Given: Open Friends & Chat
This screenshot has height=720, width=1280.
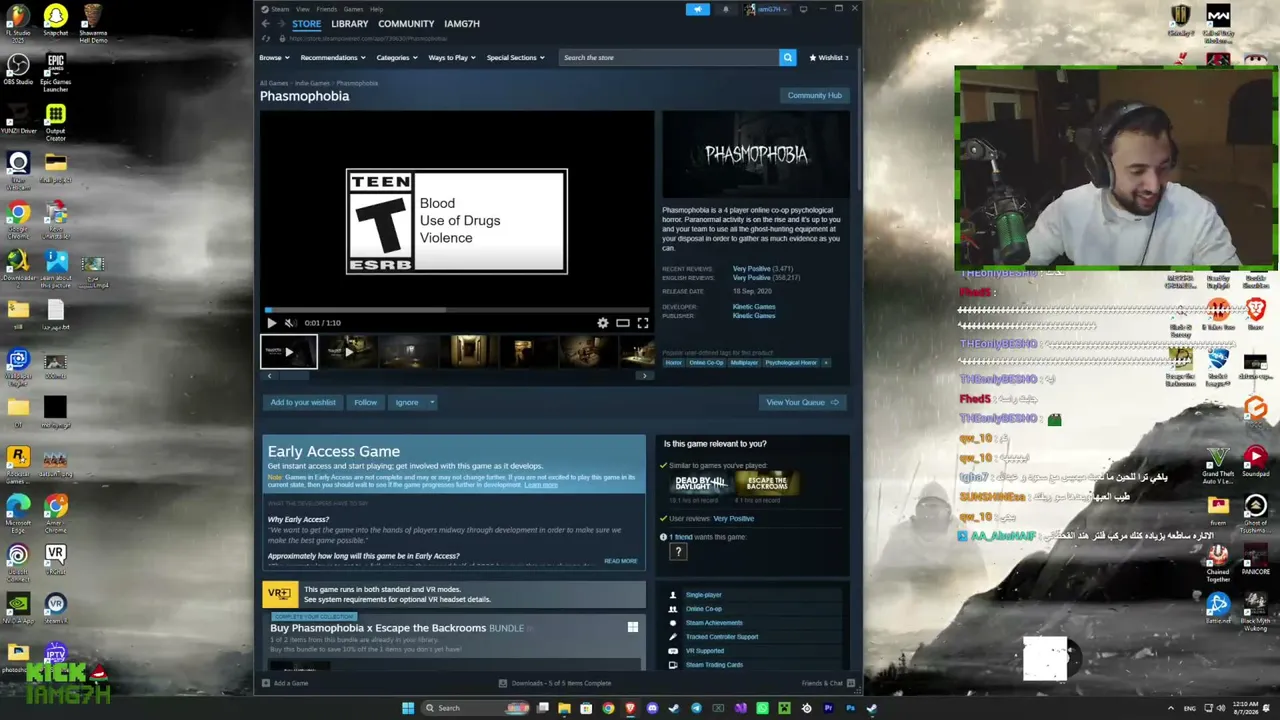Looking at the screenshot, I should coord(828,683).
